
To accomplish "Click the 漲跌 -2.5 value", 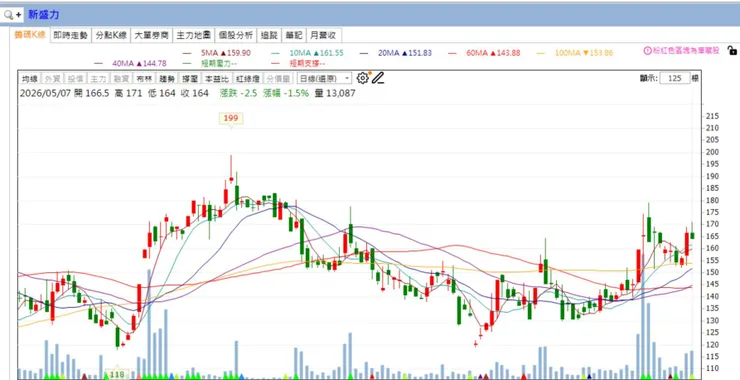I will [x=239, y=93].
